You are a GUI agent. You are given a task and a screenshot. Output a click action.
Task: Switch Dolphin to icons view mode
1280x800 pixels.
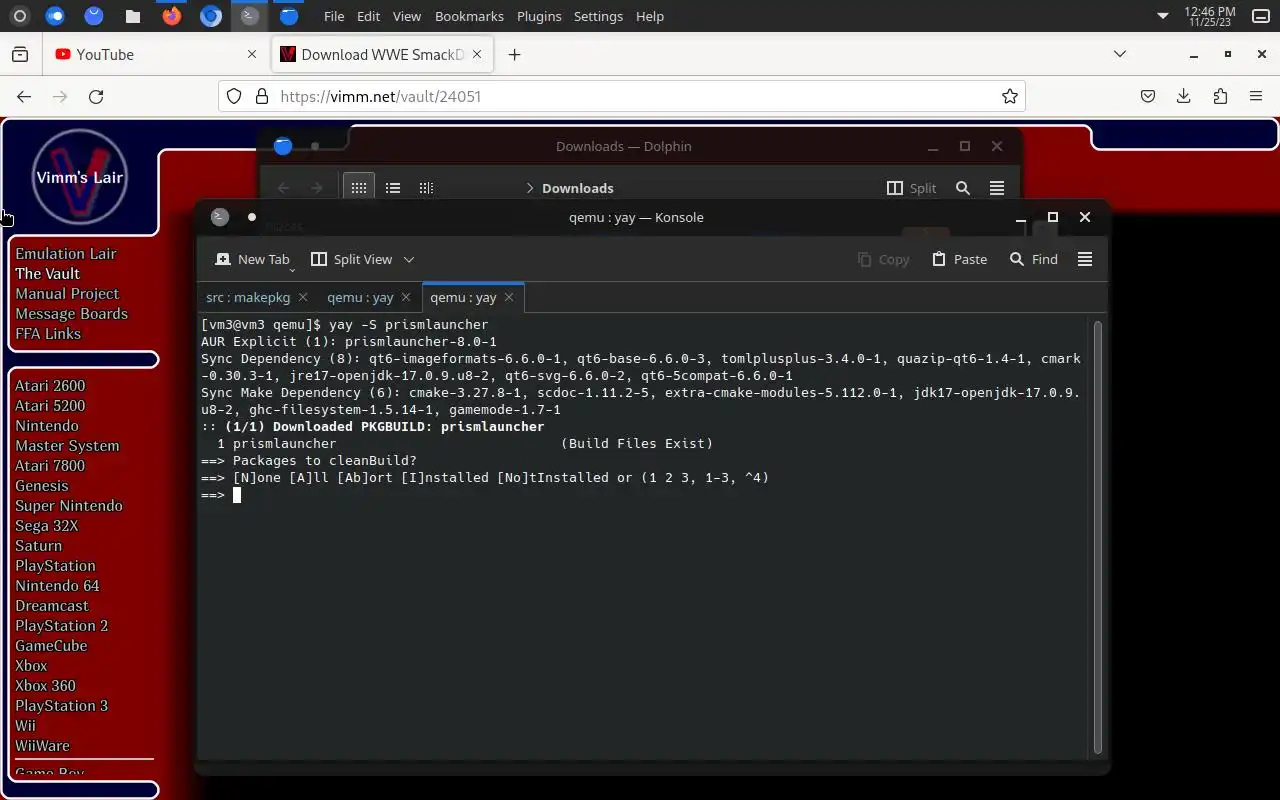click(x=359, y=188)
